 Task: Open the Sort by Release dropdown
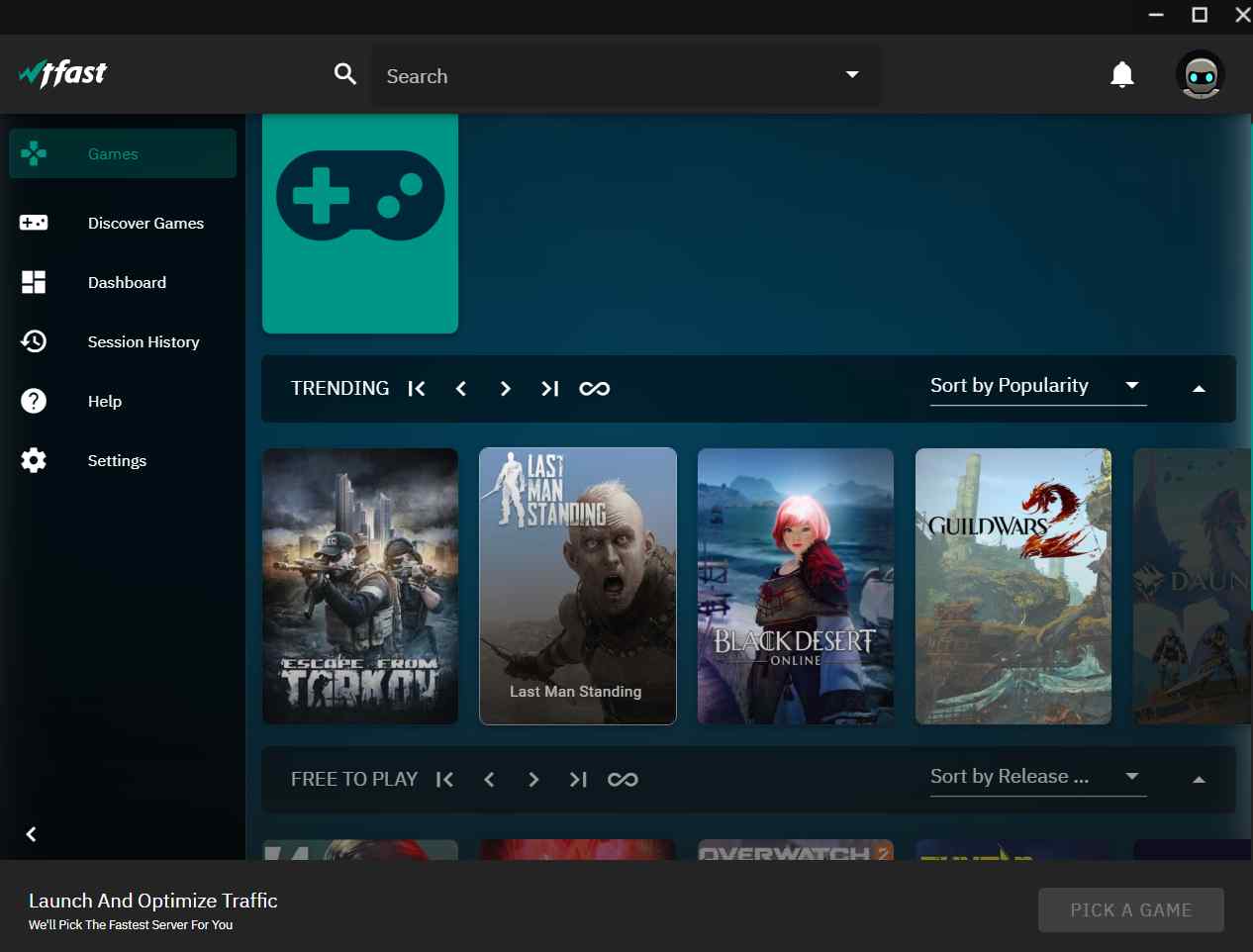pyautogui.click(x=1038, y=777)
